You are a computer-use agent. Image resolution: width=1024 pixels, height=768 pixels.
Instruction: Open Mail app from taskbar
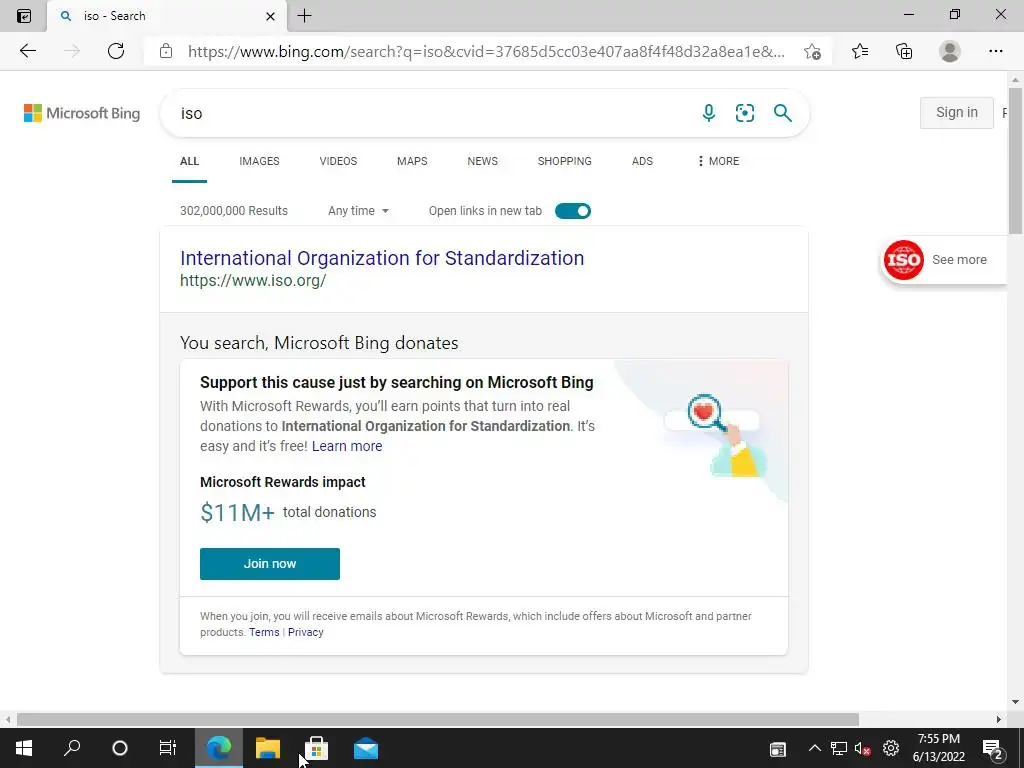click(x=366, y=748)
